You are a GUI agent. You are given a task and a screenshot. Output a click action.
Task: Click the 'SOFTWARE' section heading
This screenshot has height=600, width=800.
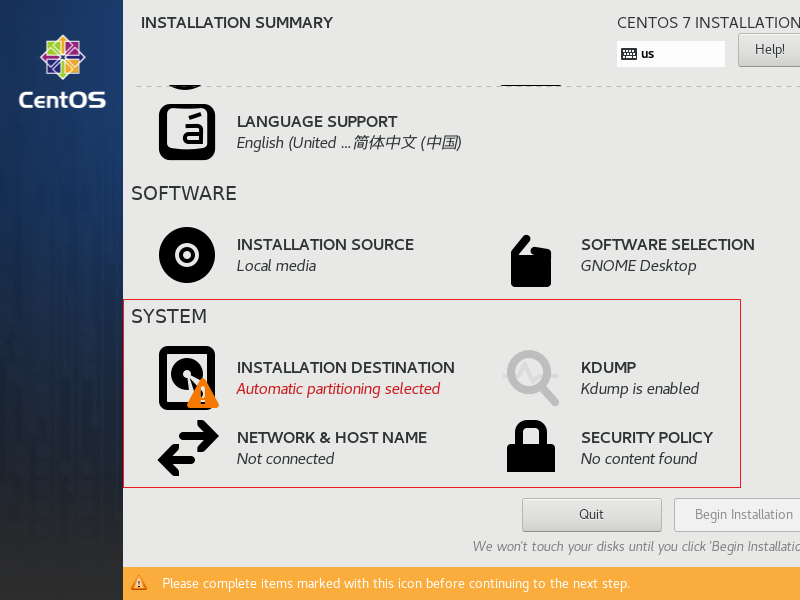pos(184,193)
